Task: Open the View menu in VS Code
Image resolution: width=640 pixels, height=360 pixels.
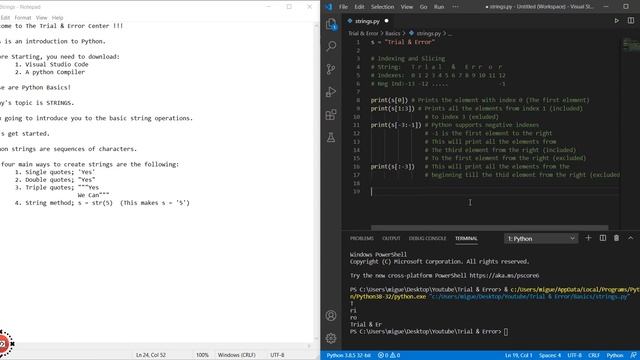Action: (x=407, y=7)
